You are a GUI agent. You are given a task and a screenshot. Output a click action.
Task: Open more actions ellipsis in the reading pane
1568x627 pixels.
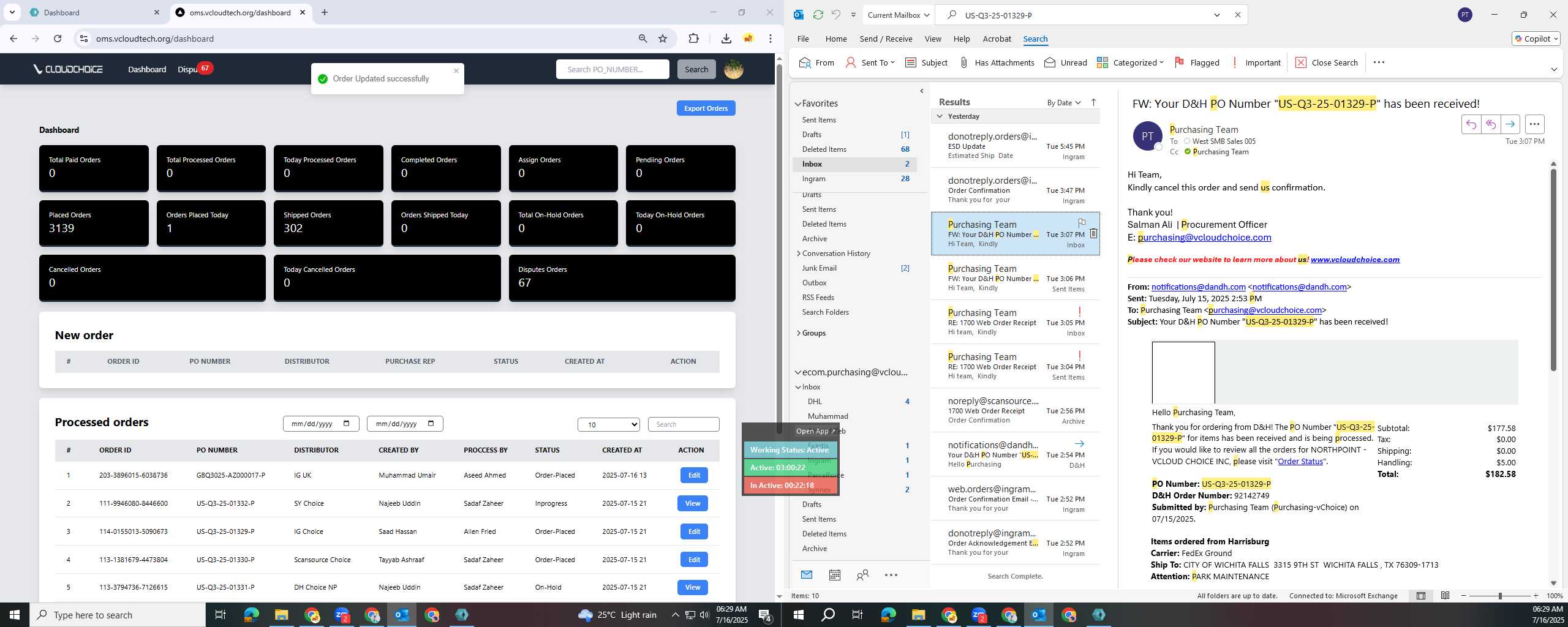coord(1534,124)
